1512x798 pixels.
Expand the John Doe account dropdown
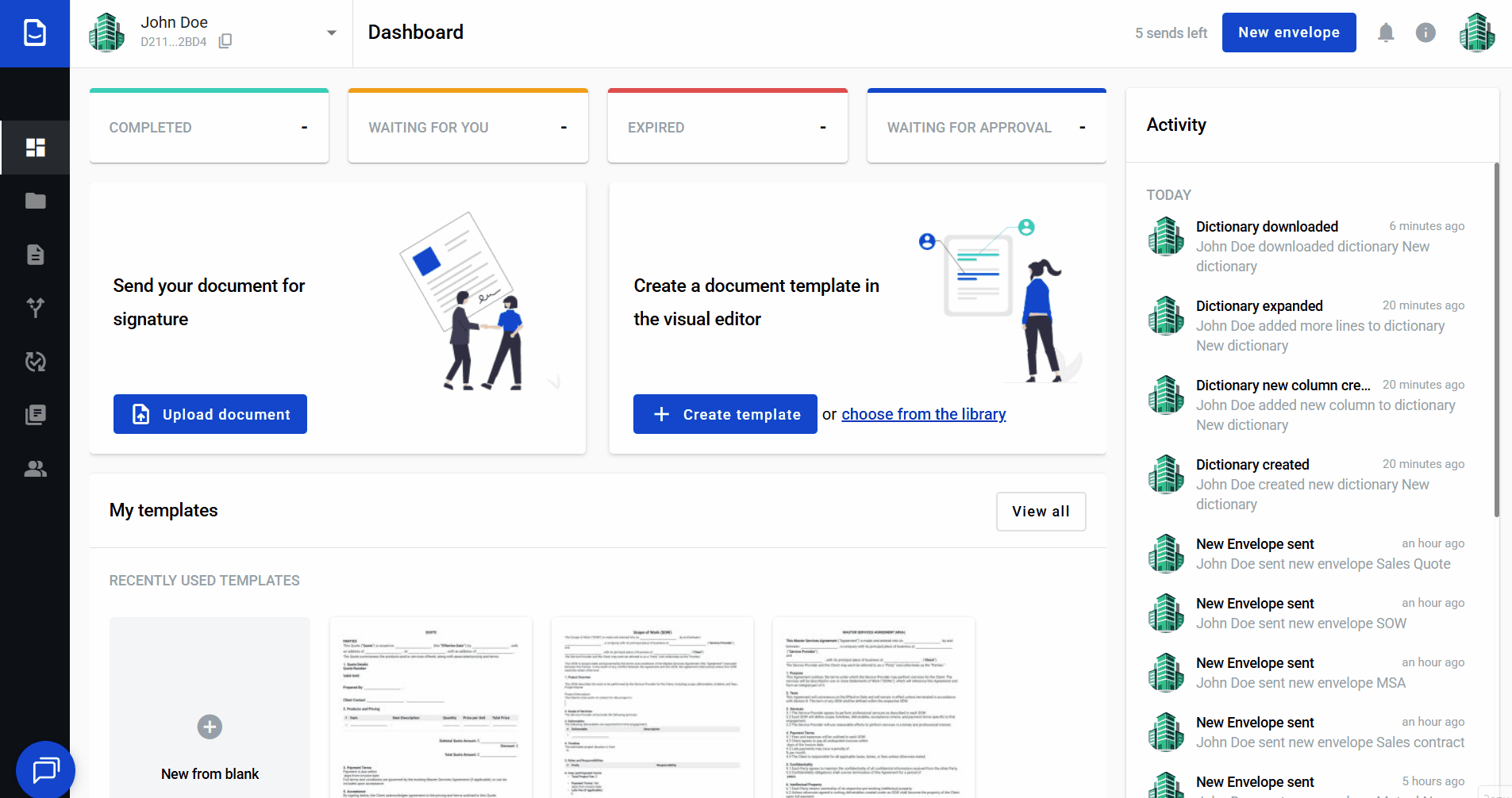click(331, 33)
